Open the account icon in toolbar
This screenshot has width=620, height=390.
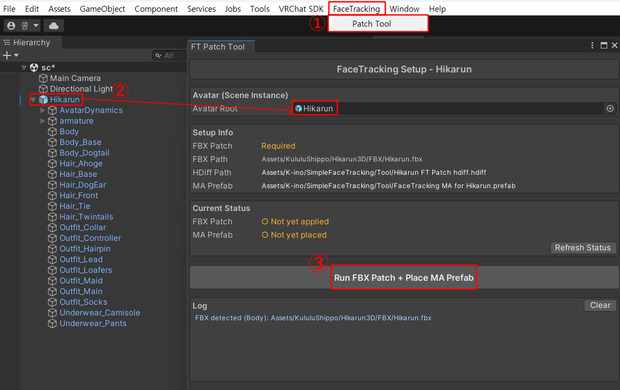pos(11,26)
